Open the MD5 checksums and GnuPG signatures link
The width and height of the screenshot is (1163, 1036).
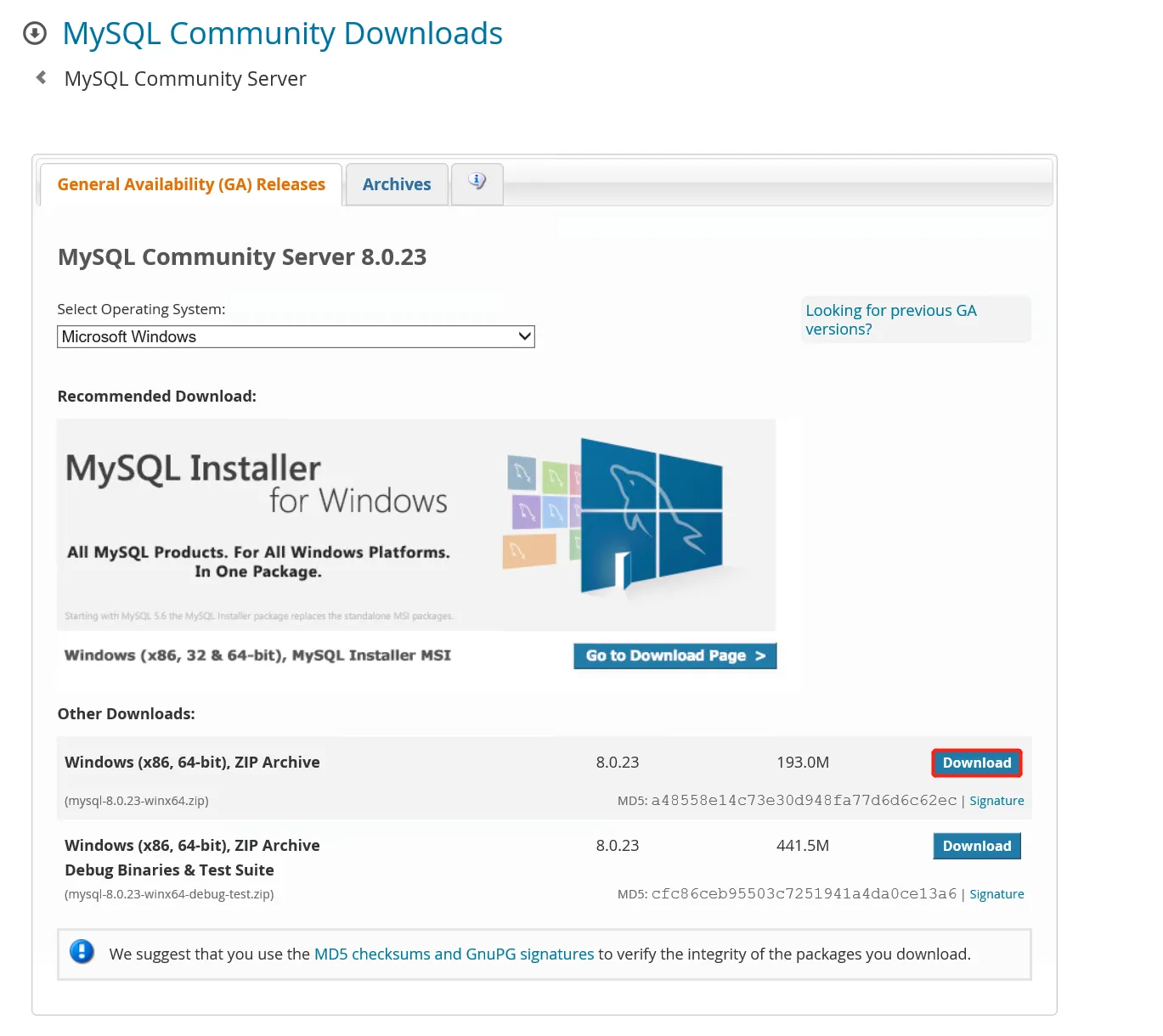click(454, 954)
